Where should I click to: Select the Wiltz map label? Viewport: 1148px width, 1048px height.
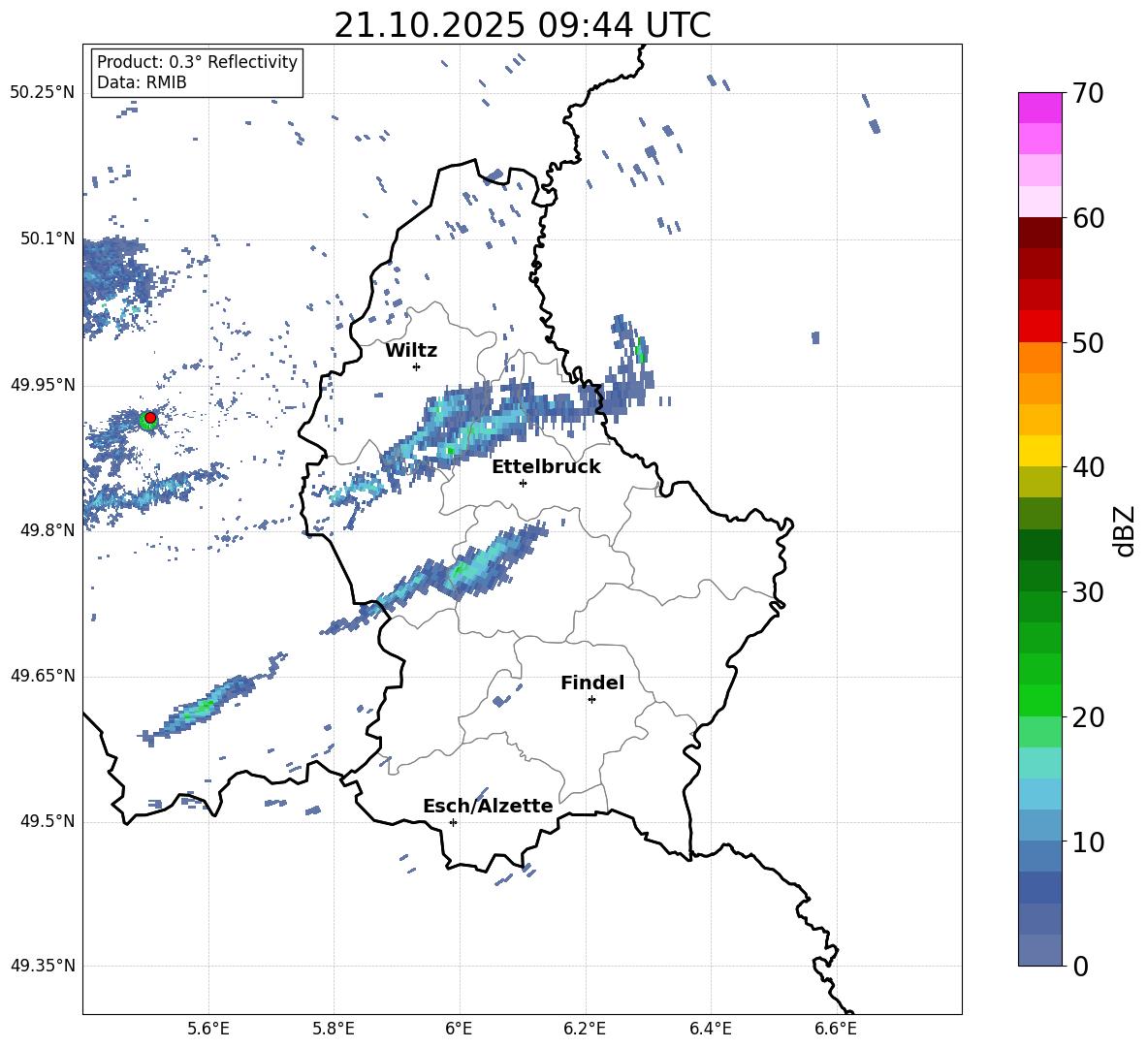pos(411,351)
